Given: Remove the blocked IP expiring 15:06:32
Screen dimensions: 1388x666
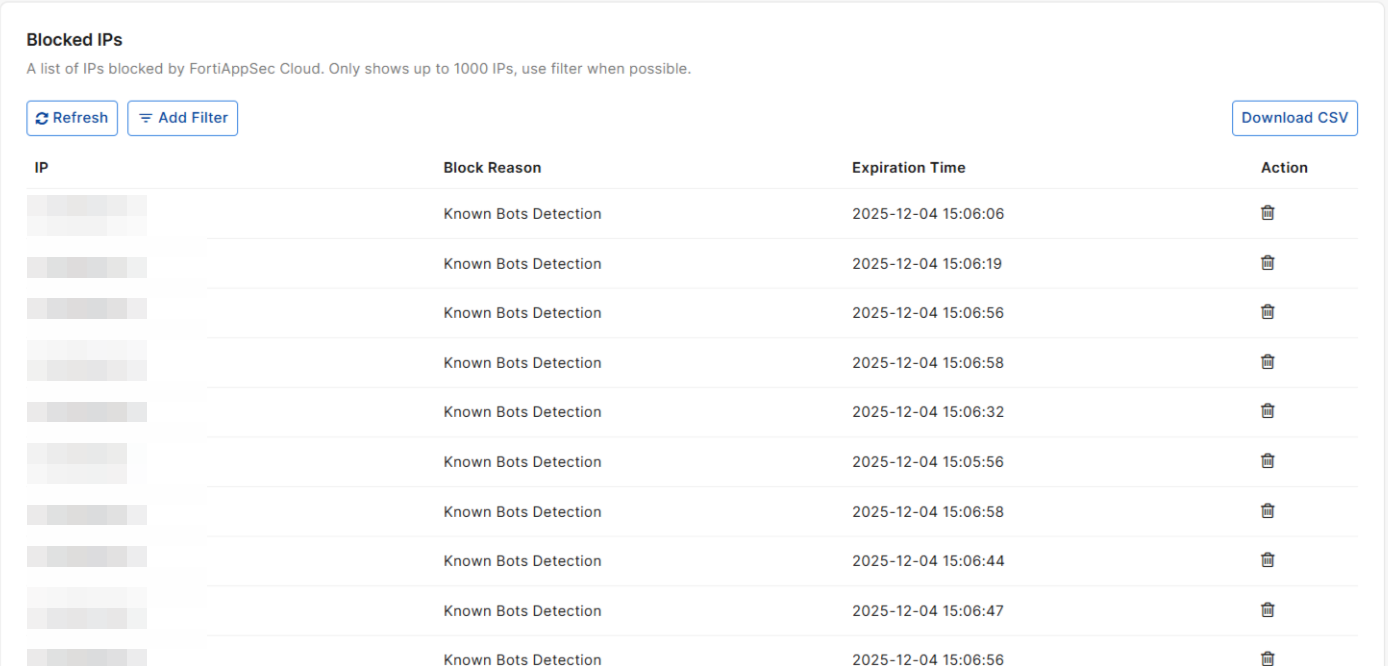Looking at the screenshot, I should click(x=1267, y=411).
